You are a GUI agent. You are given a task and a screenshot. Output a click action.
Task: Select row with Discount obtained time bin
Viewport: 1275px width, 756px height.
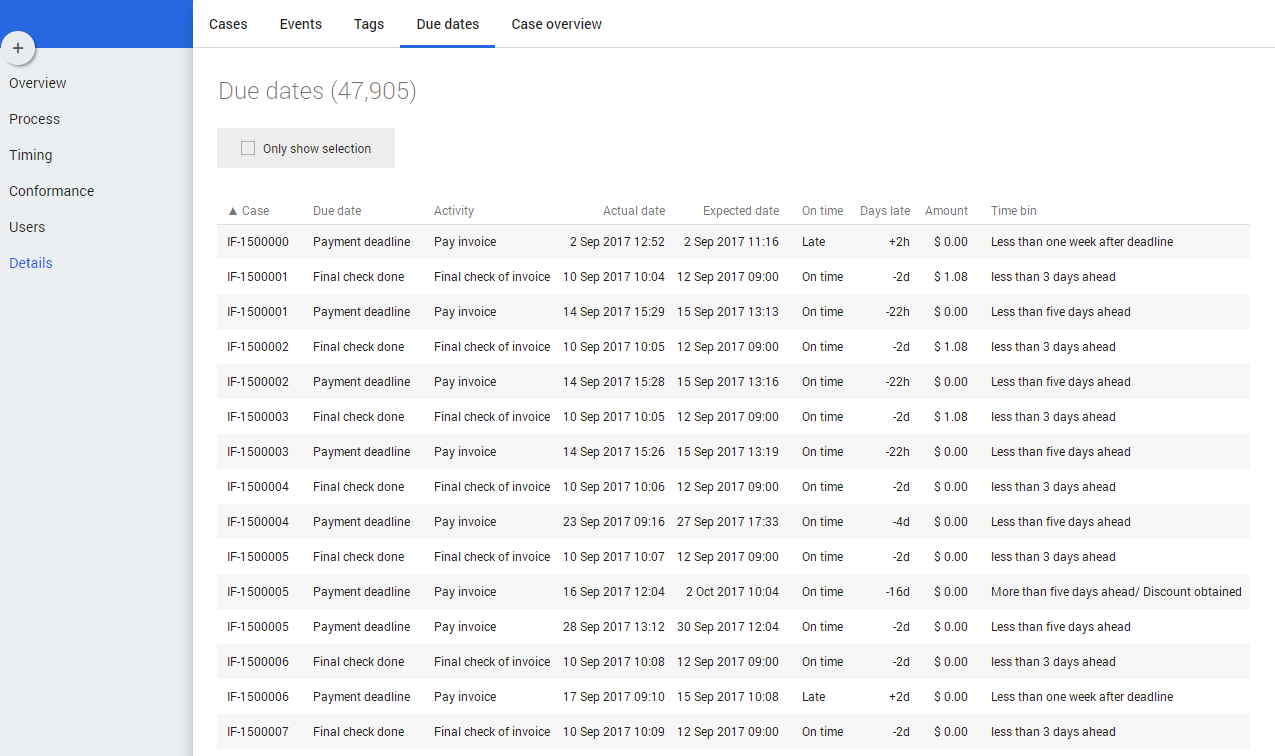tap(1115, 592)
